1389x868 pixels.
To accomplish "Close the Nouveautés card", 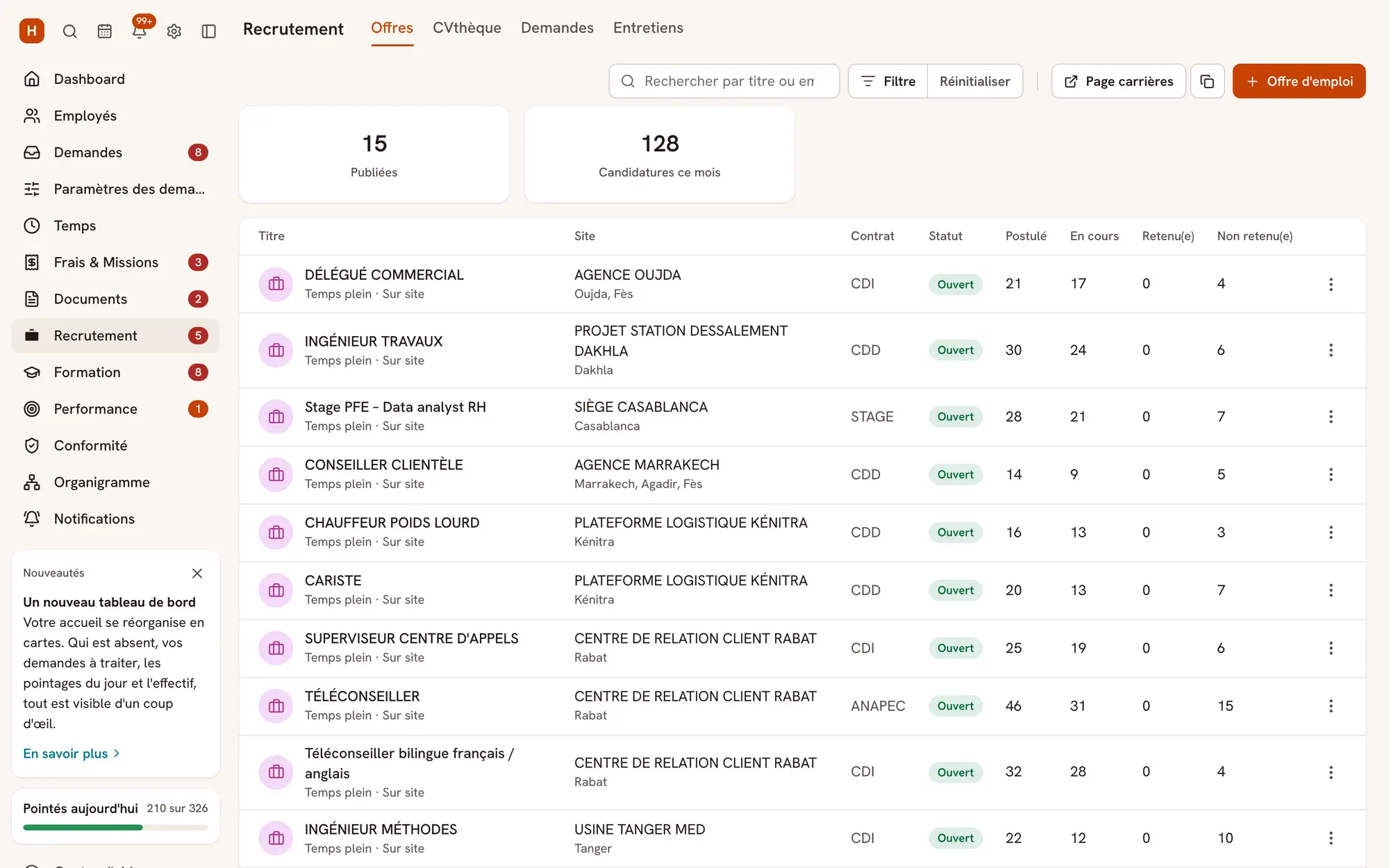I will (x=197, y=573).
